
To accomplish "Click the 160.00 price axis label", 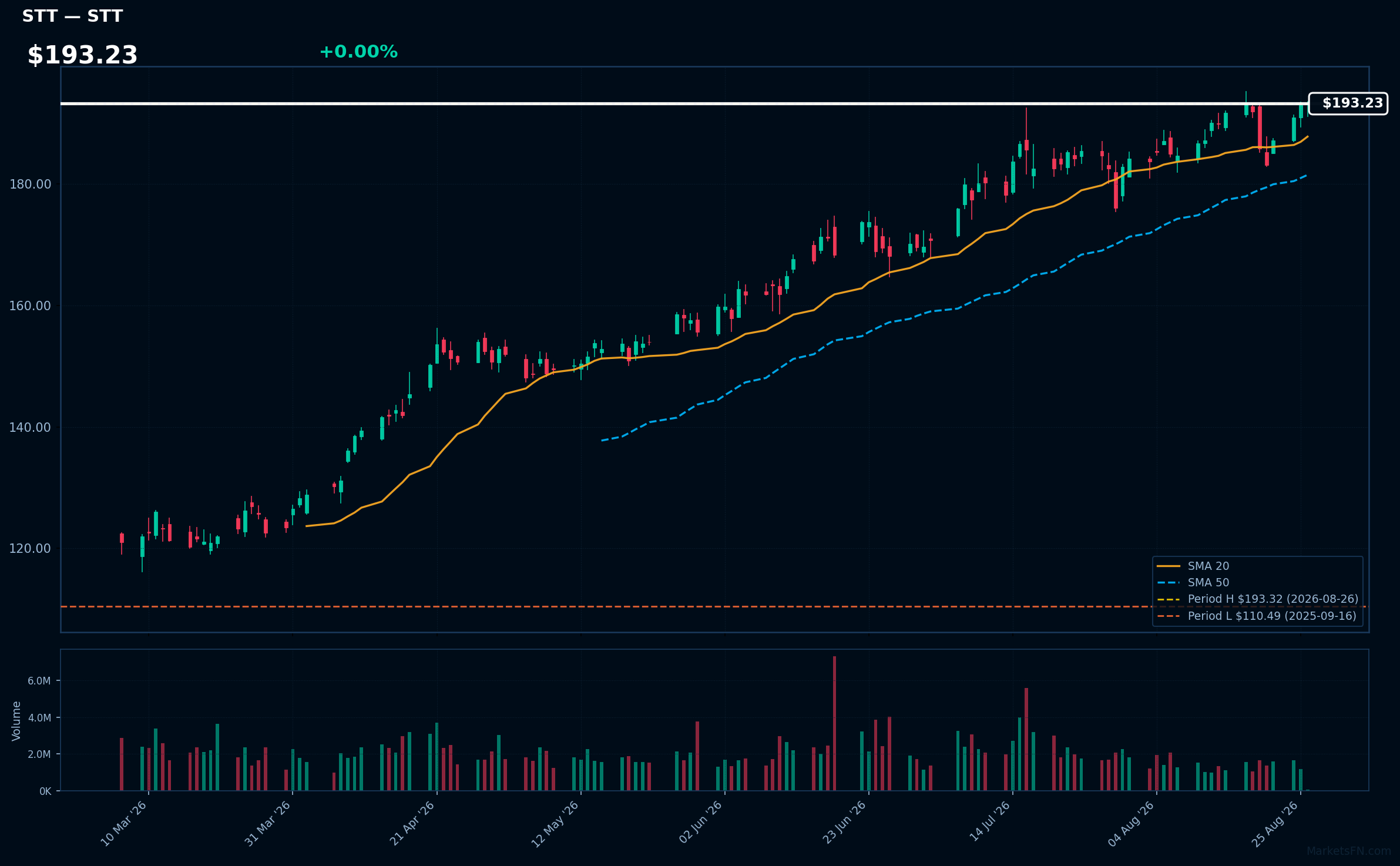I will tap(30, 306).
